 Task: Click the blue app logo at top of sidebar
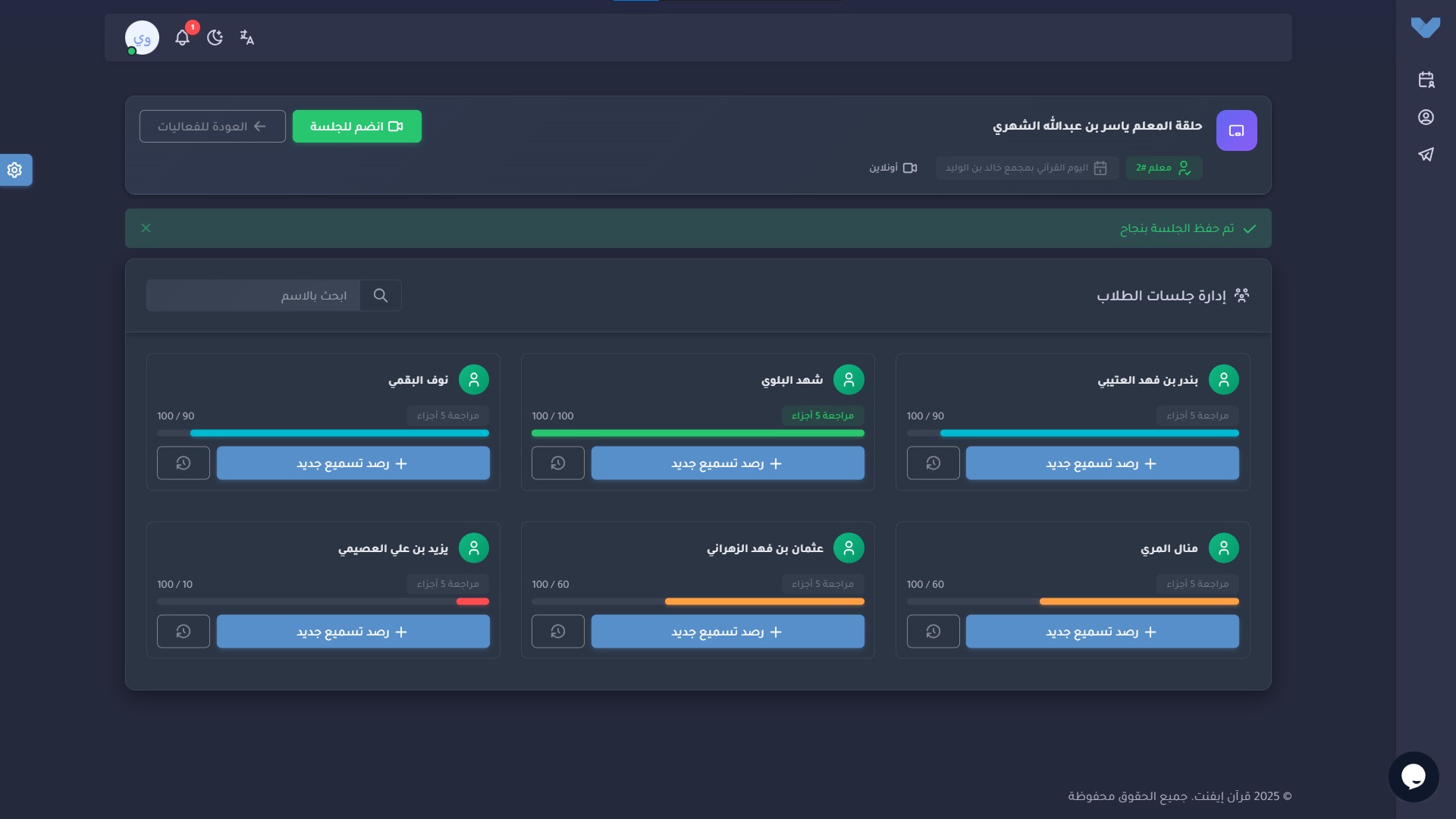point(1426,27)
